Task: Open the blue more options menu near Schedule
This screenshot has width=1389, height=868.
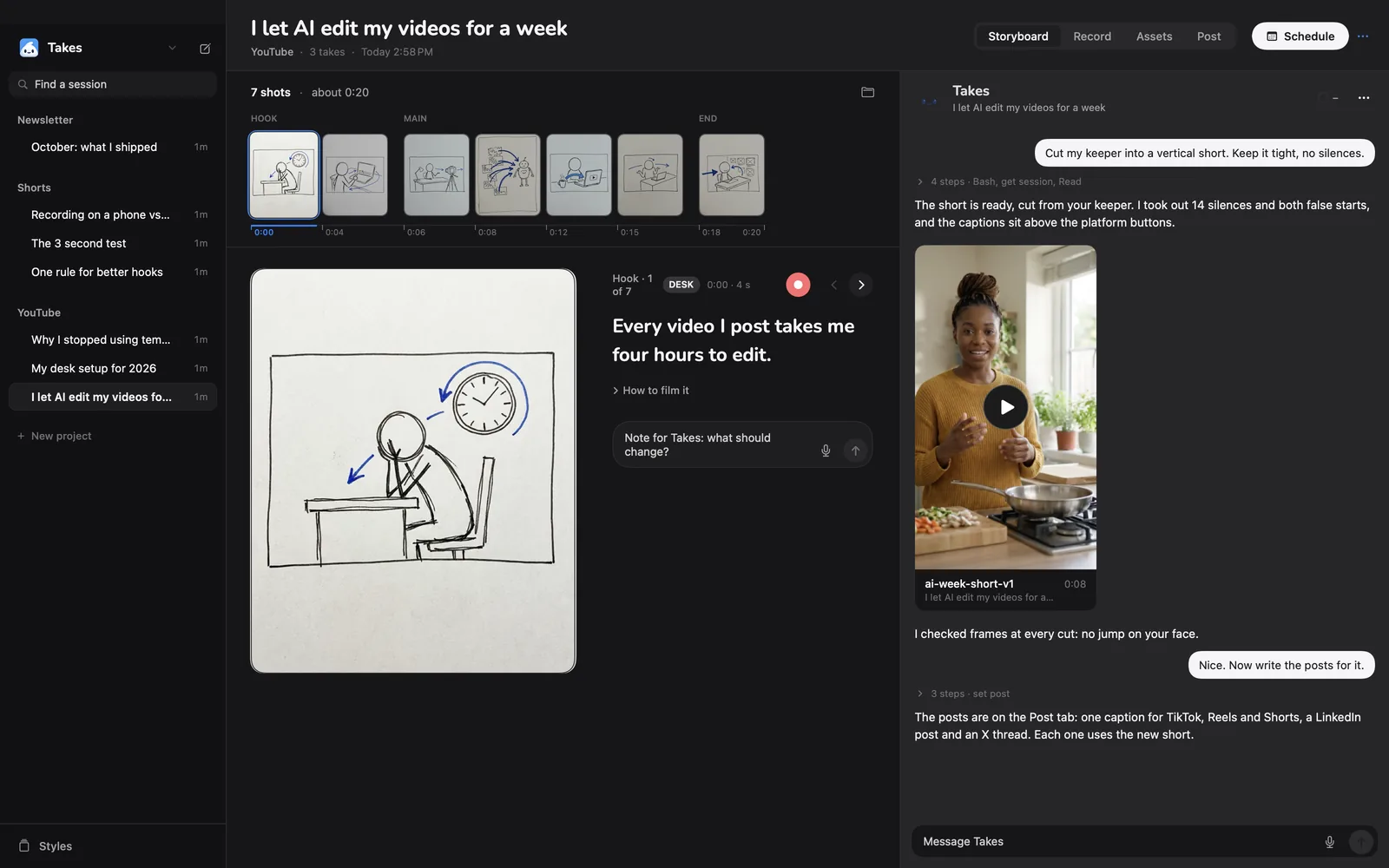Action: tap(1363, 36)
